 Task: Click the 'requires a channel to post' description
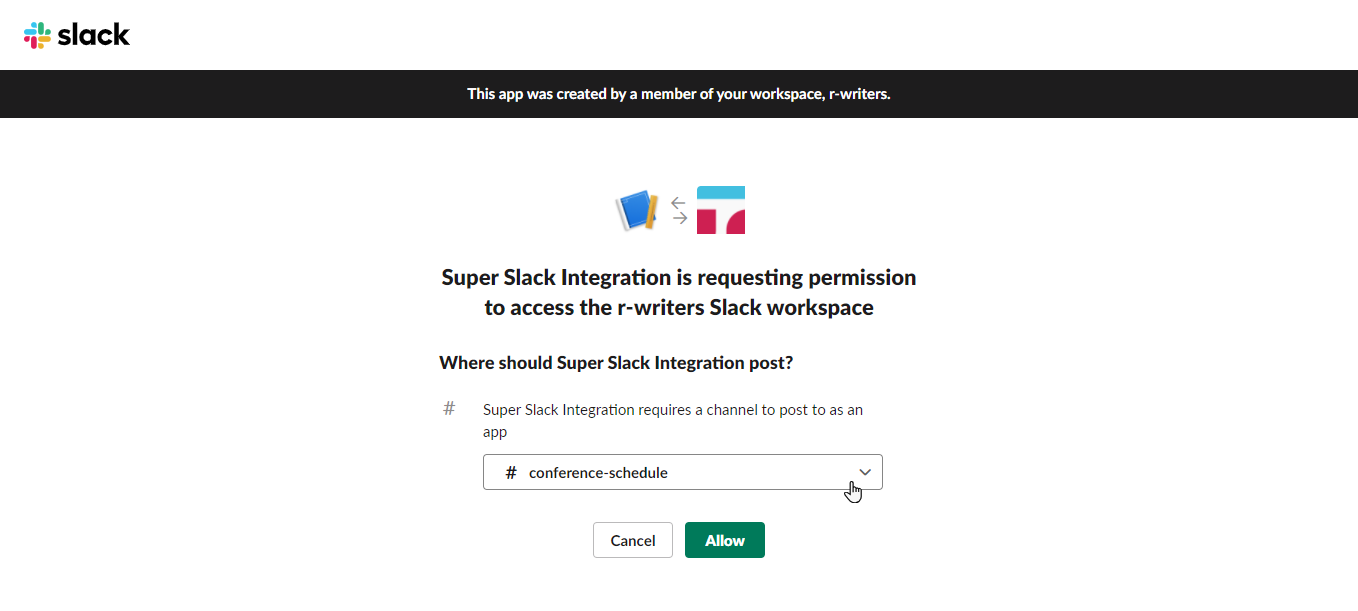(672, 410)
